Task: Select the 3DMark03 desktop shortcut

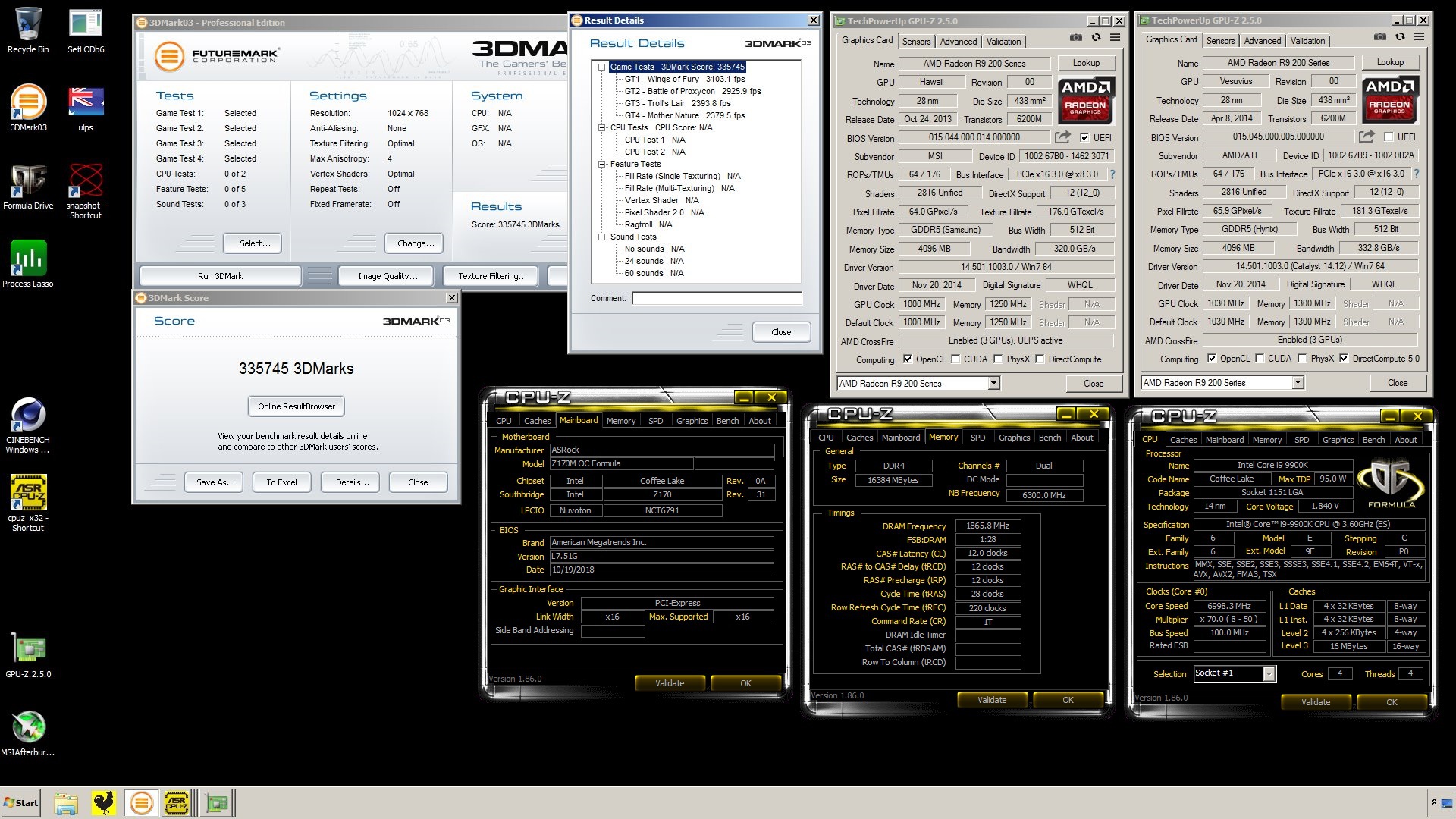Action: point(28,108)
